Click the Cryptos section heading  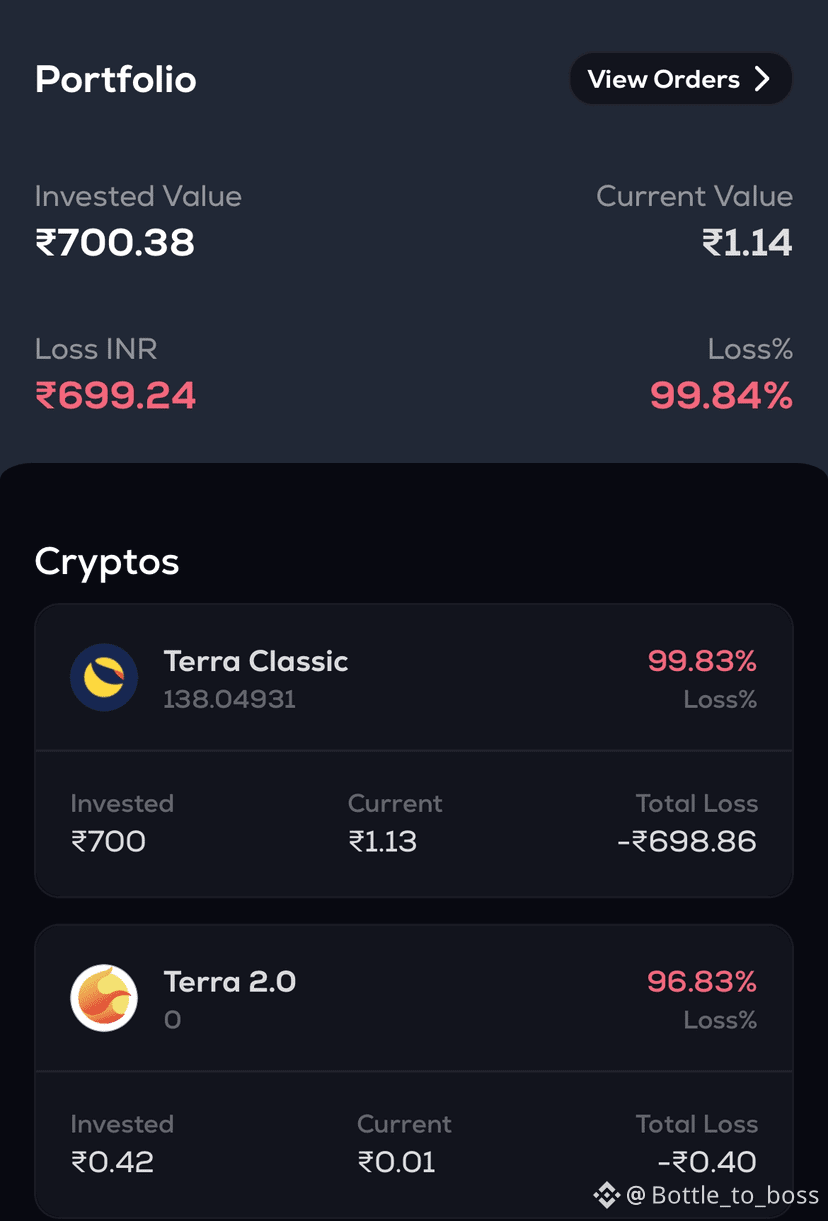tap(107, 562)
